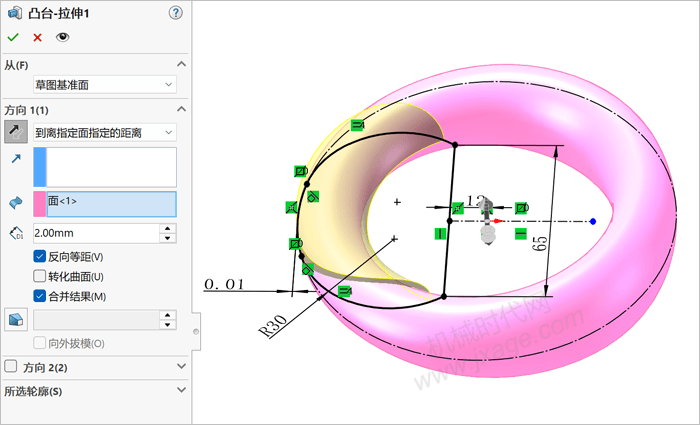Click the pink face selection color bar
This screenshot has height=425, width=700.
(x=40, y=204)
